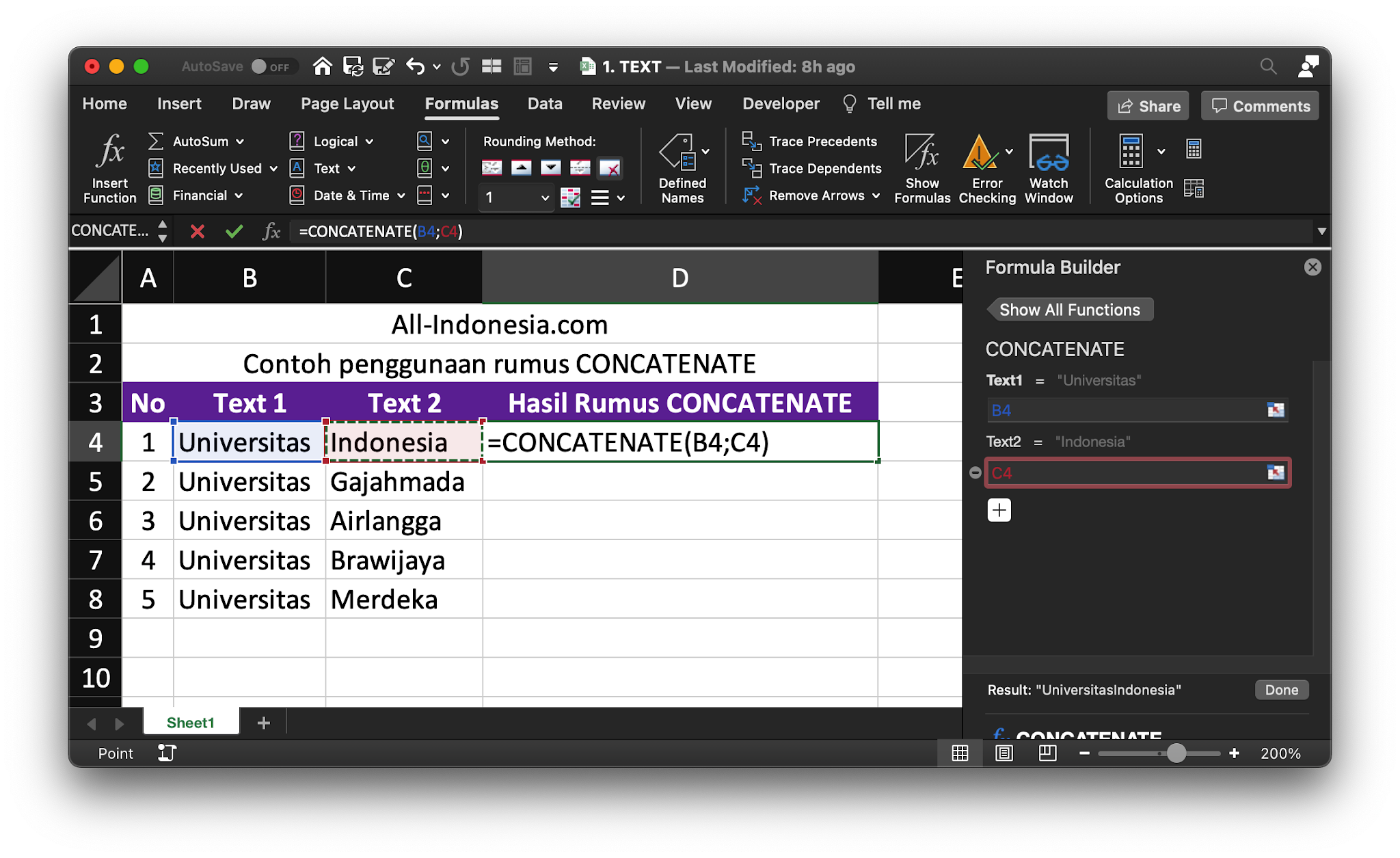The width and height of the screenshot is (1400, 858).
Task: Open the Watch Window
Action: 1048,152
